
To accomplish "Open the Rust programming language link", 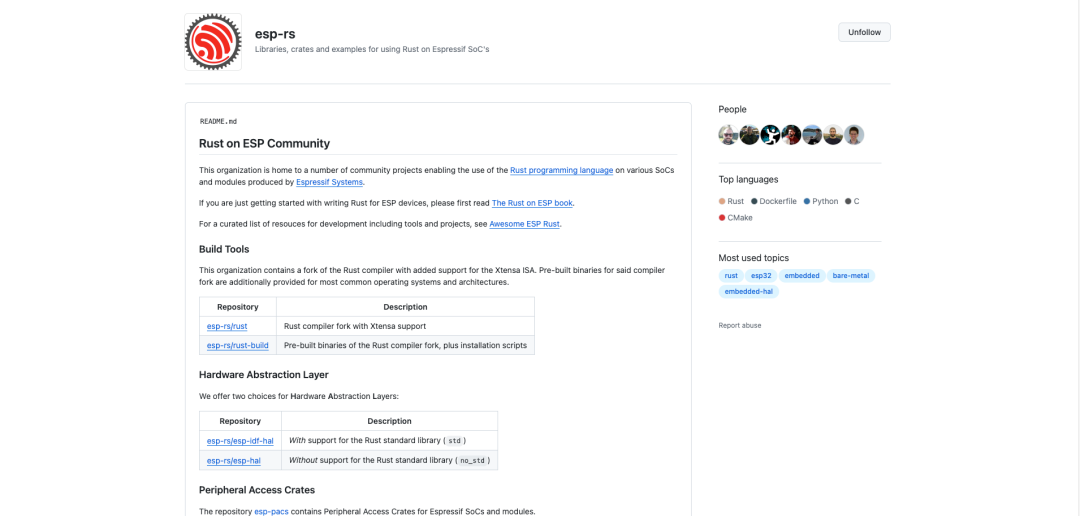I will point(561,170).
